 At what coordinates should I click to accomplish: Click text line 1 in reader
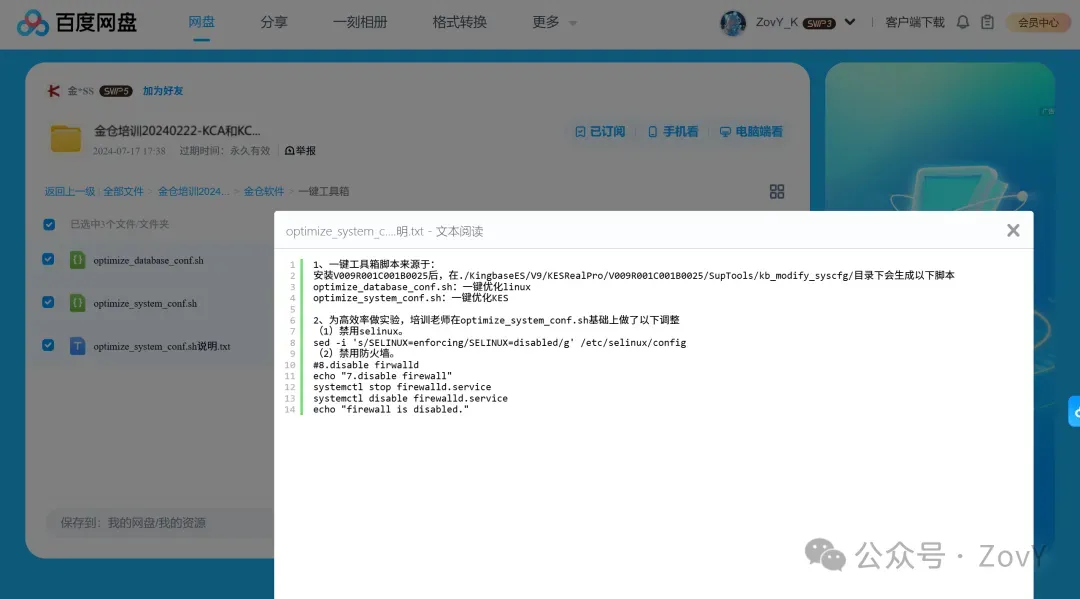click(374, 264)
